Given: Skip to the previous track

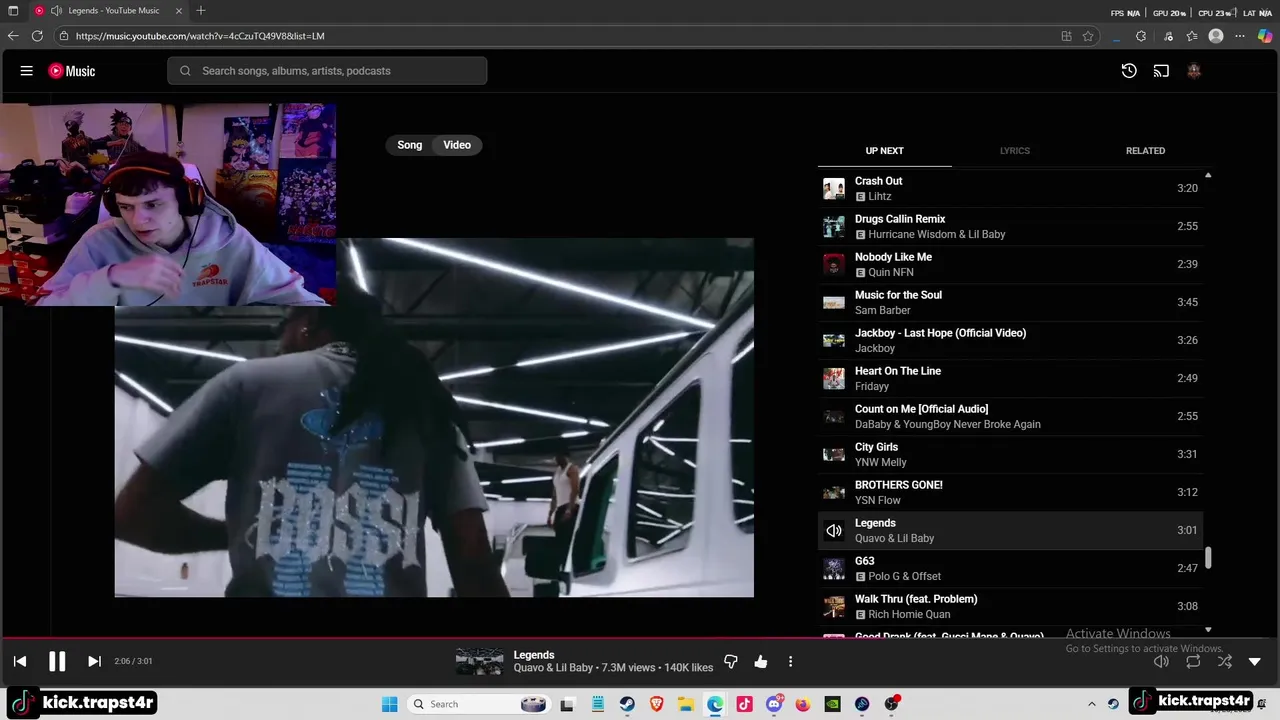Looking at the screenshot, I should [x=20, y=661].
